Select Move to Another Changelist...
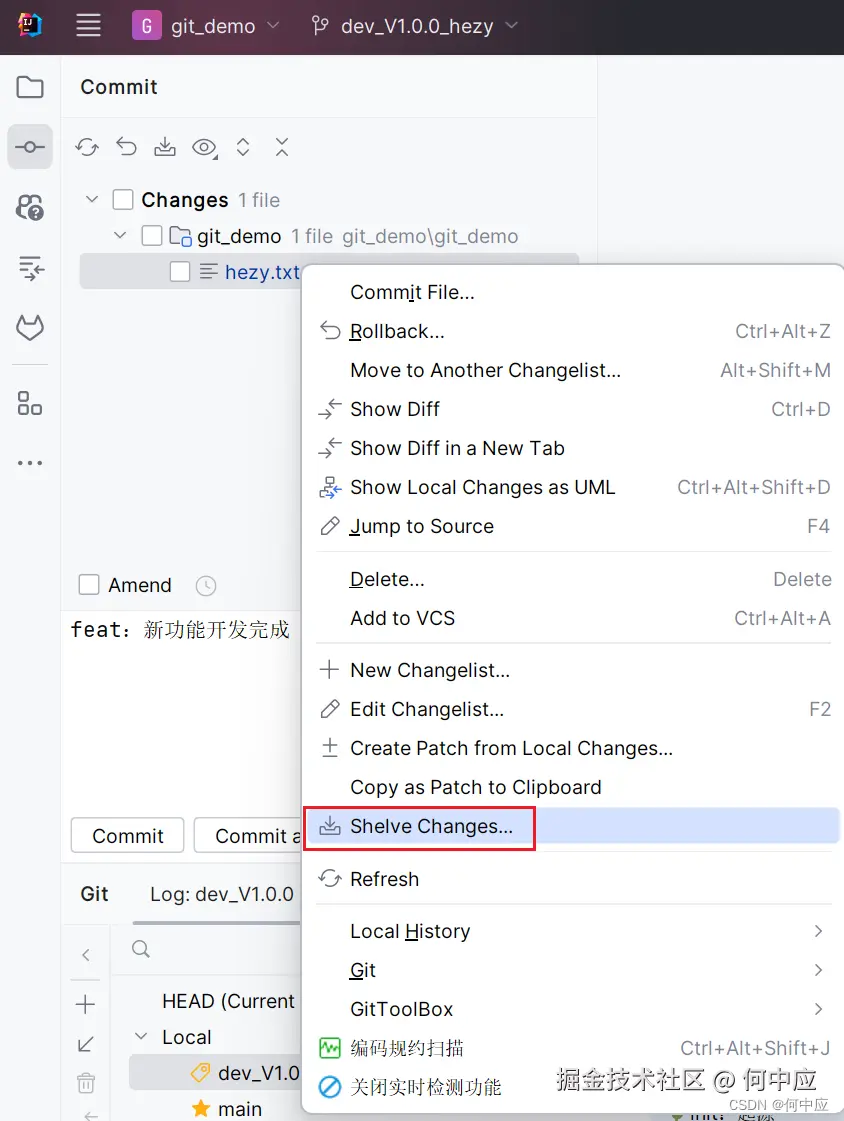This screenshot has width=844, height=1121. [574, 370]
